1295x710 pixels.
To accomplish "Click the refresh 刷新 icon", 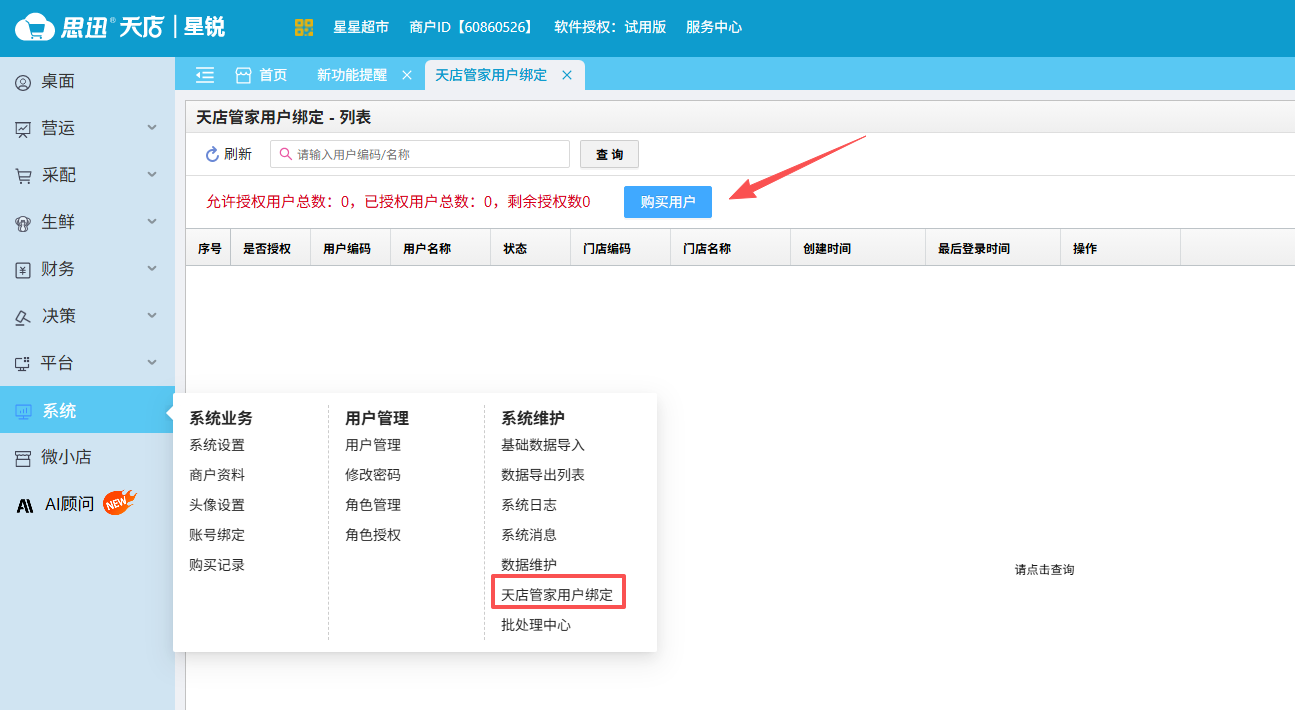I will (x=212, y=154).
